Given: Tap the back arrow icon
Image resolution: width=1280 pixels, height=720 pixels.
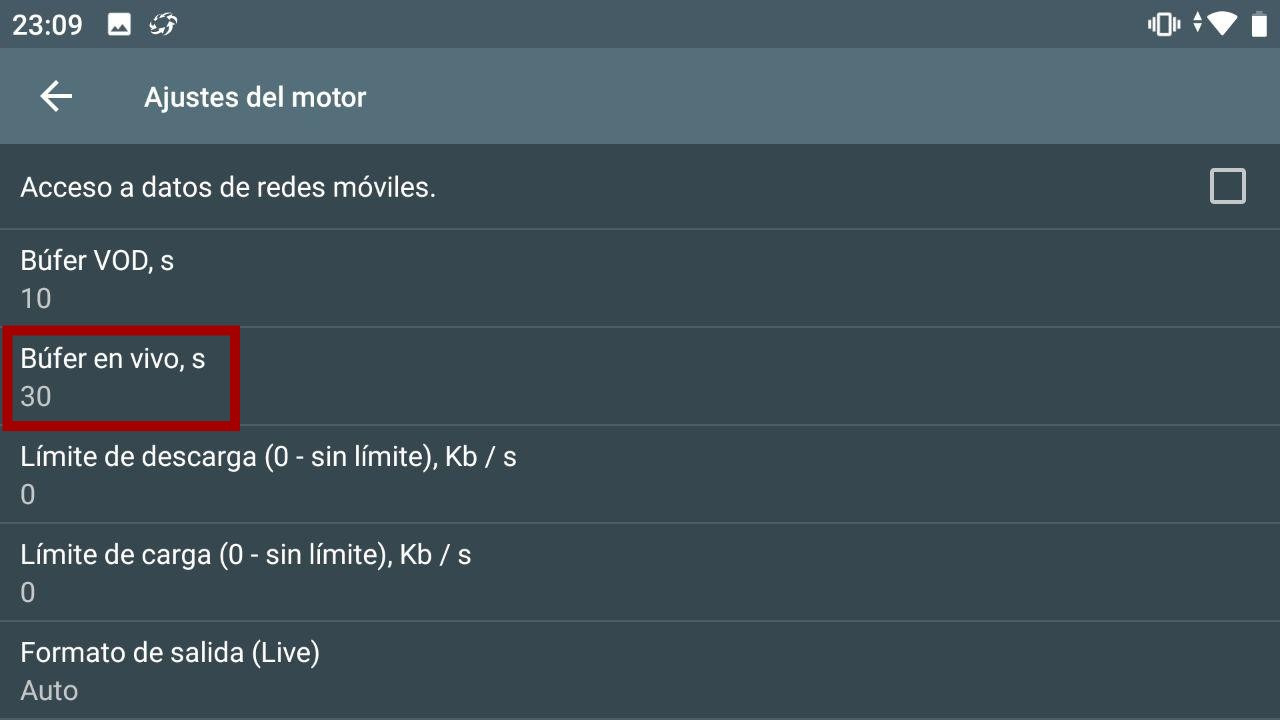Looking at the screenshot, I should [56, 97].
